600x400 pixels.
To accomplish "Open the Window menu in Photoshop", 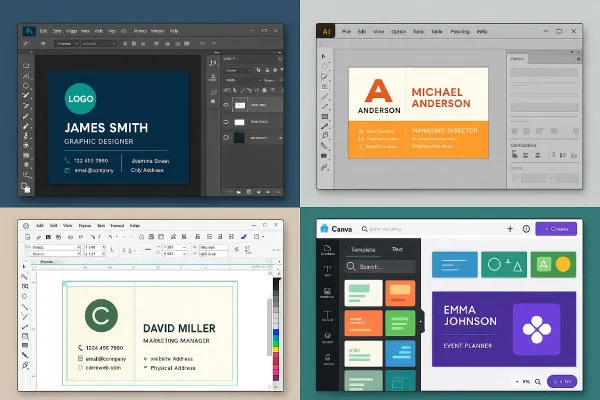I will pos(155,31).
